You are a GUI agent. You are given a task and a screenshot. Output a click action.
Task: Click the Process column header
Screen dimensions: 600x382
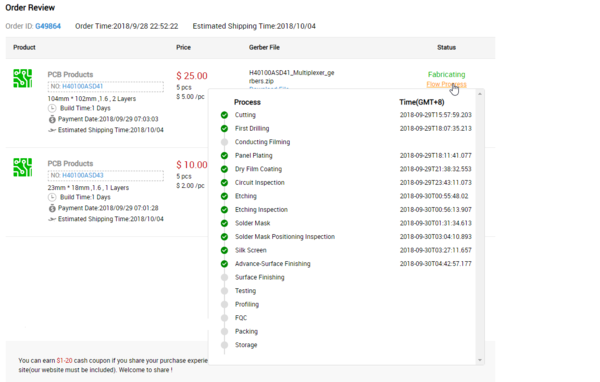(247, 102)
